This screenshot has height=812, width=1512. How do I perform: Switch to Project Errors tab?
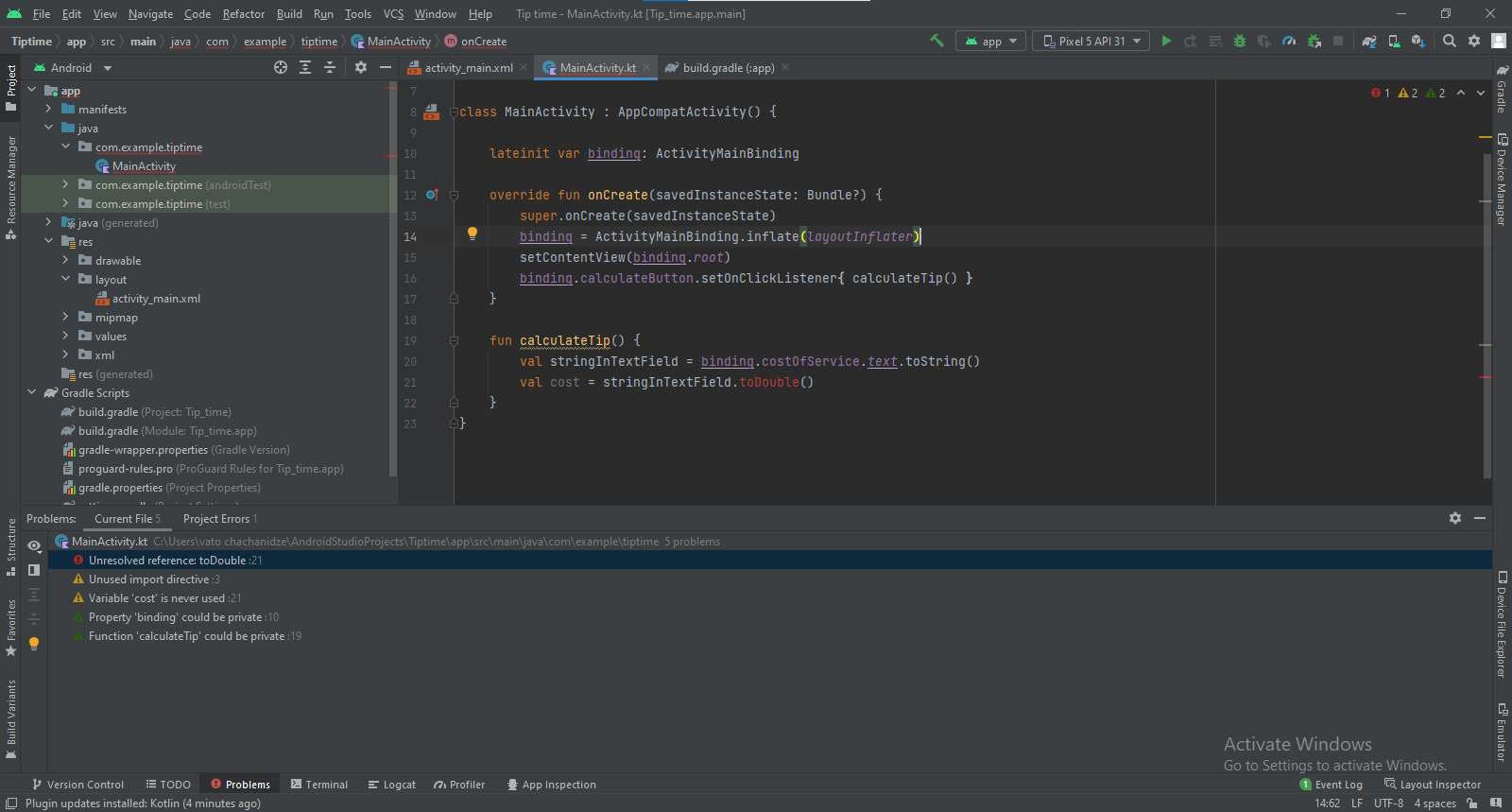tap(220, 518)
